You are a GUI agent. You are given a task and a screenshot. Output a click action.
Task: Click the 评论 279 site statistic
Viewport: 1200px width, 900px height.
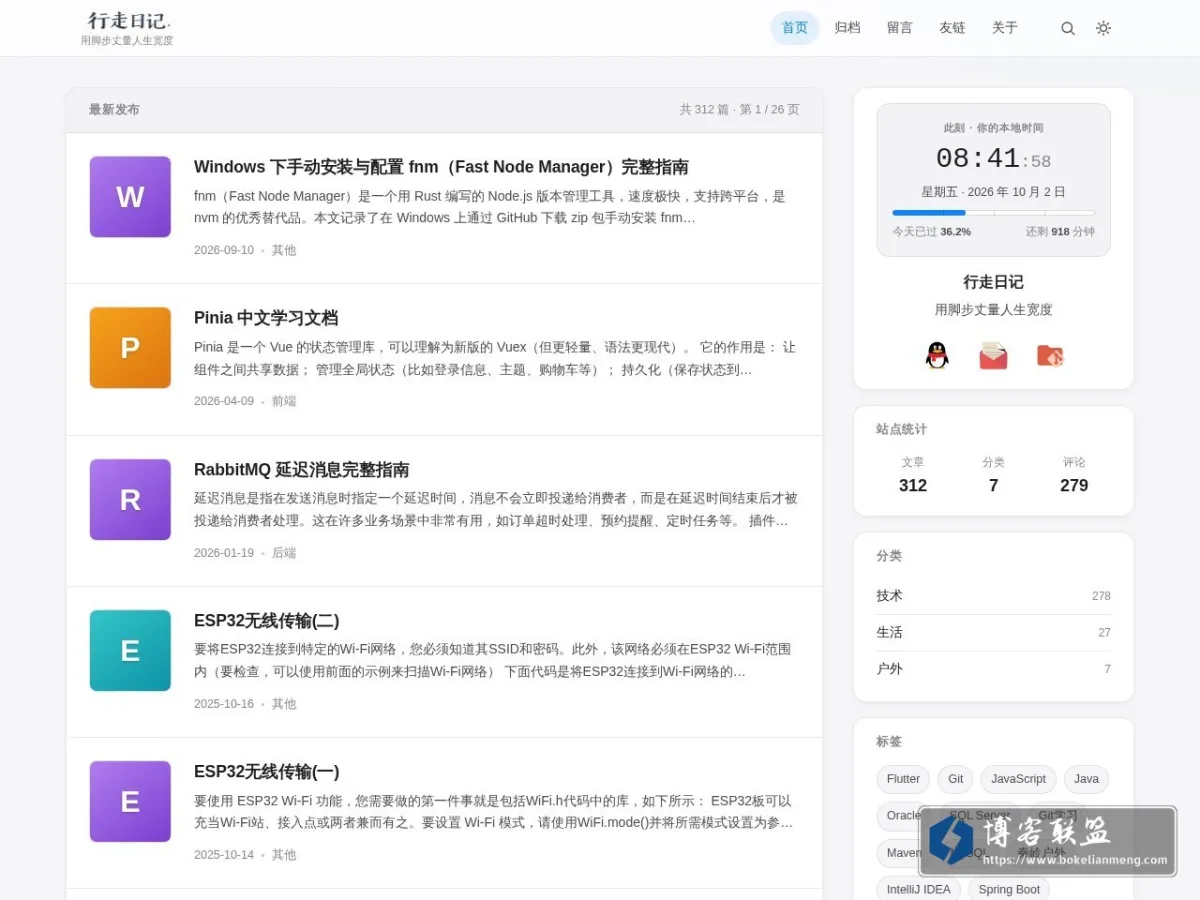coord(1074,475)
